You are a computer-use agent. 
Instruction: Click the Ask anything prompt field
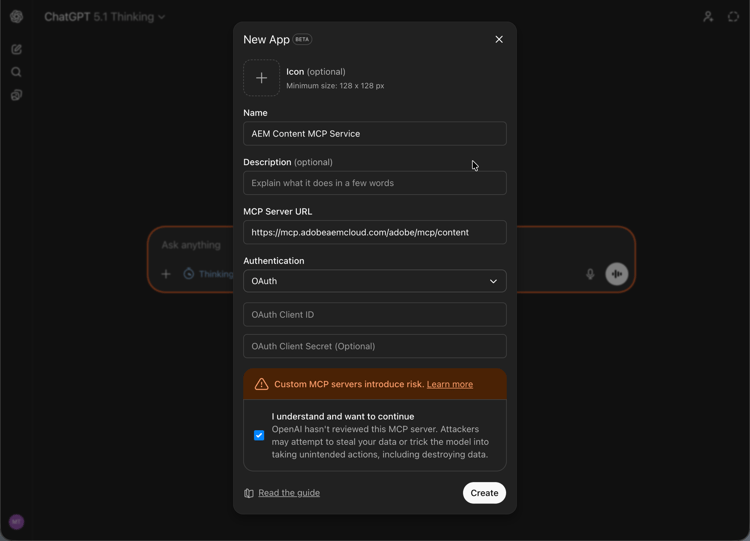[x=191, y=245]
